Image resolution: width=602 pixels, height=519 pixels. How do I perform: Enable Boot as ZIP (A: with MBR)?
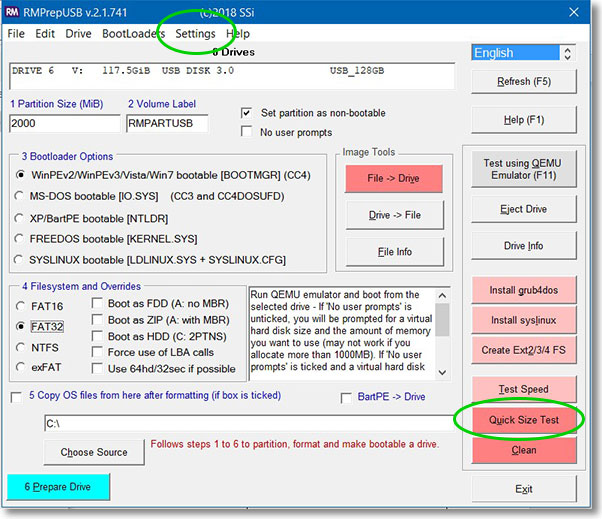(97, 320)
